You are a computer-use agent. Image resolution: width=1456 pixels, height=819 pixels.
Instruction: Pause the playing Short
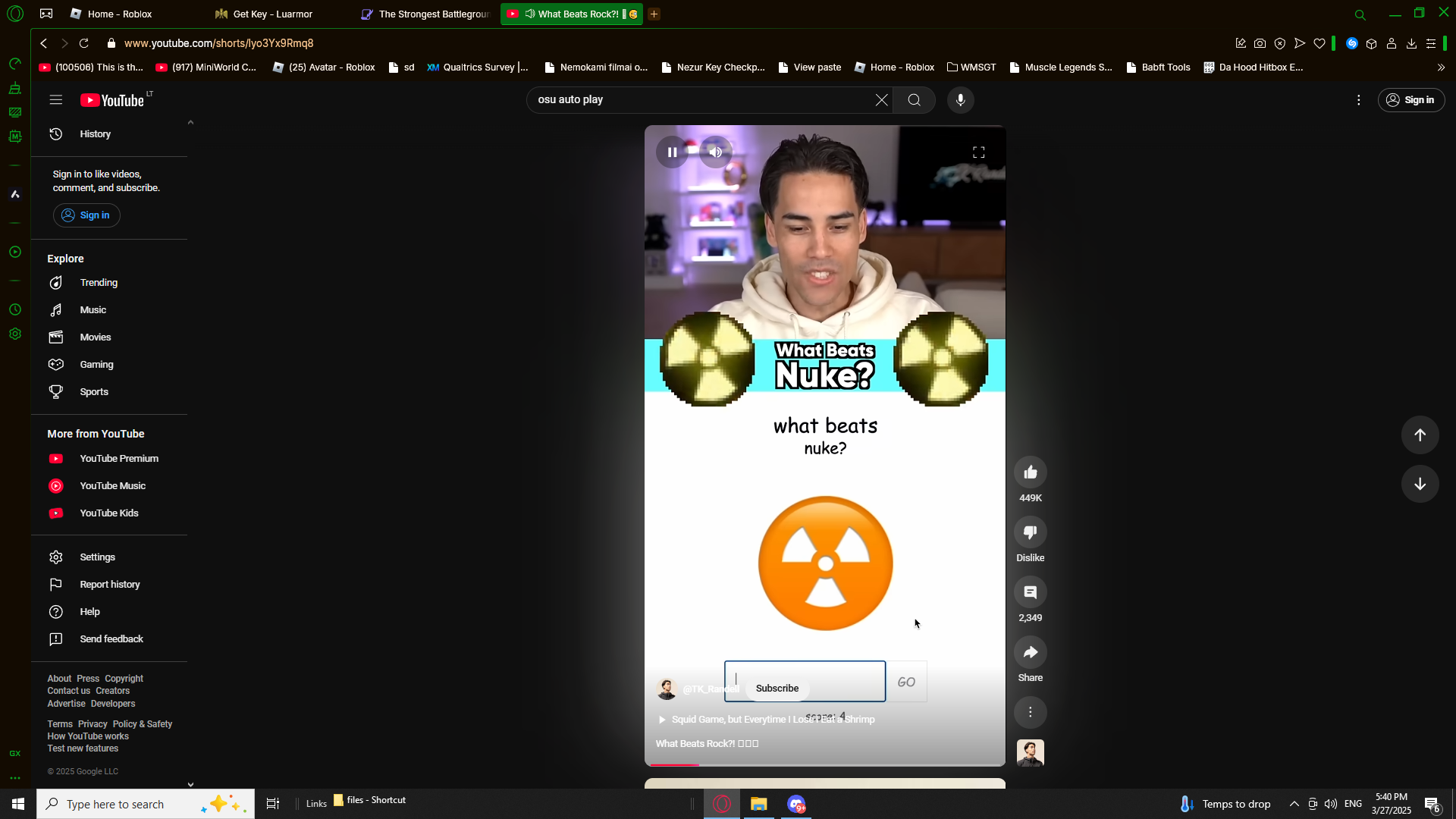click(672, 152)
